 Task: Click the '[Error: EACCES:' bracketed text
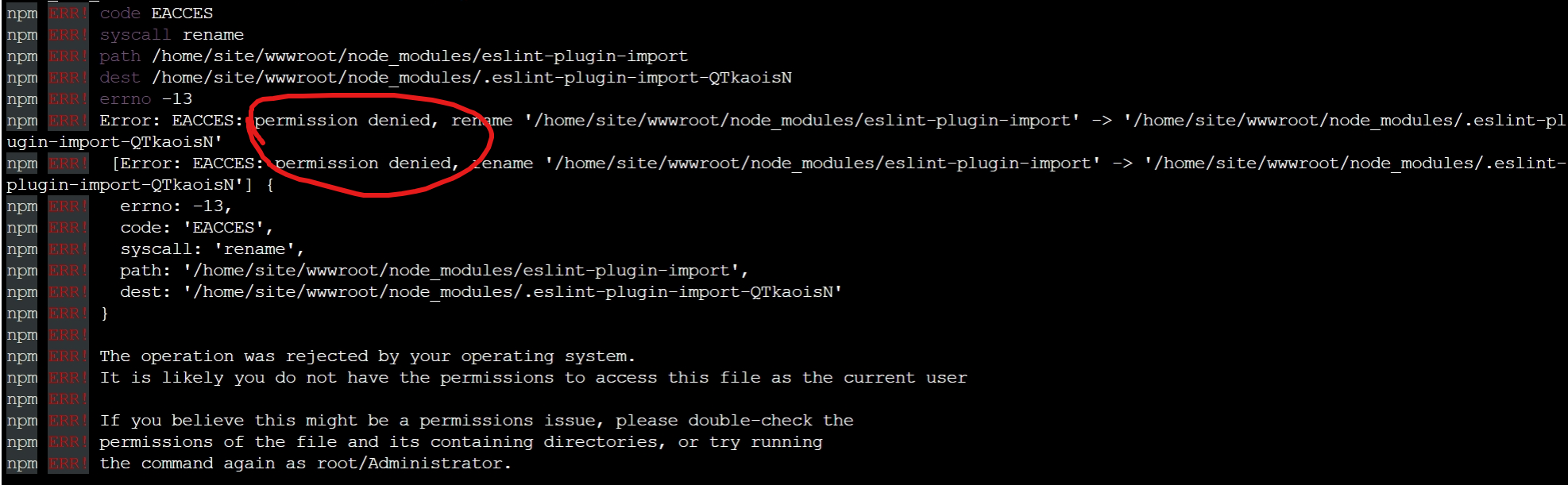tap(188, 164)
